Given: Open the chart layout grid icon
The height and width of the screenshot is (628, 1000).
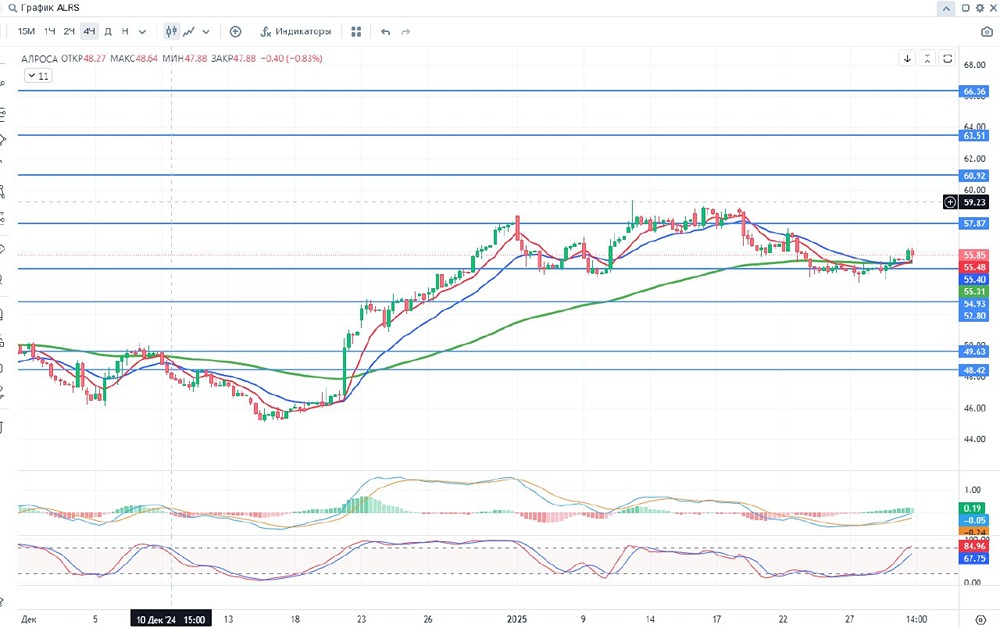Looking at the screenshot, I should (357, 31).
